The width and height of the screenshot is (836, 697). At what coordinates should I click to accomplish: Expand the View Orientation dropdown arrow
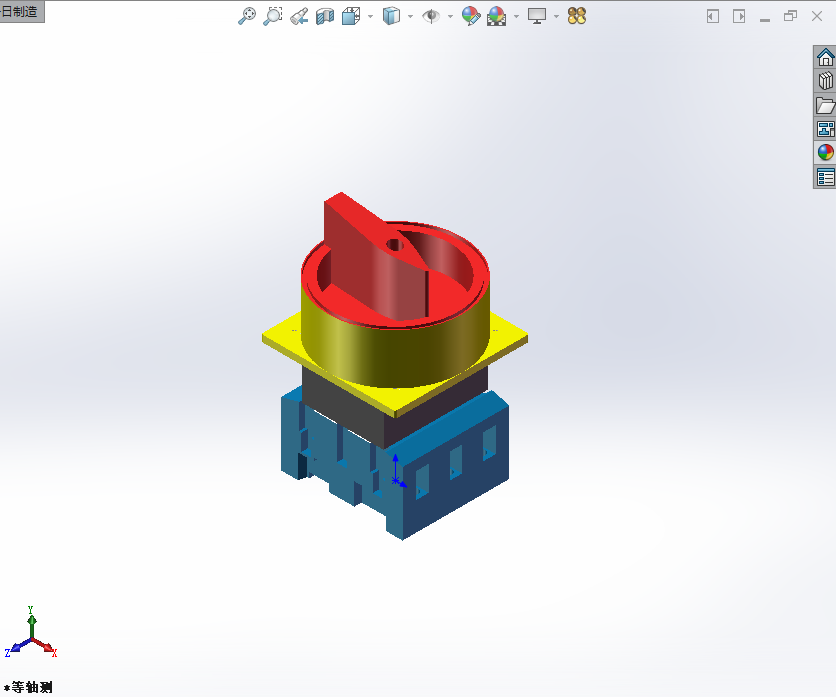(370, 17)
